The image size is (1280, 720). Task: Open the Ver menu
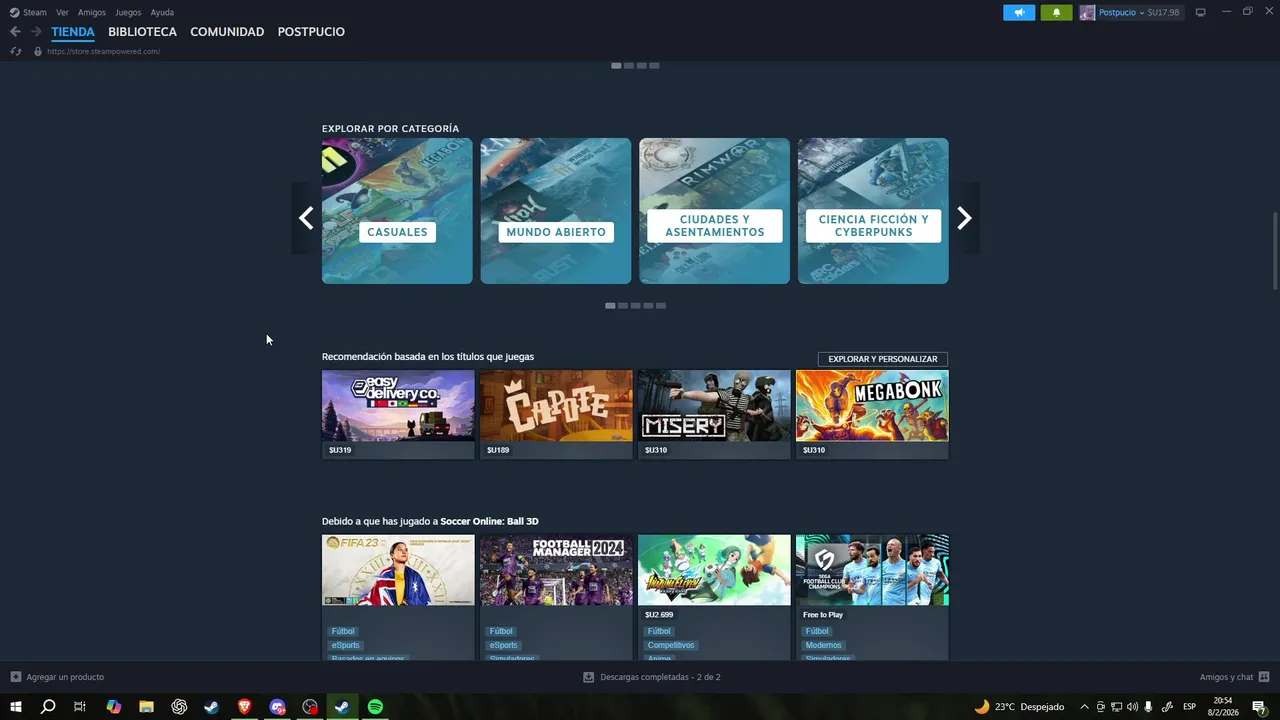[x=62, y=12]
